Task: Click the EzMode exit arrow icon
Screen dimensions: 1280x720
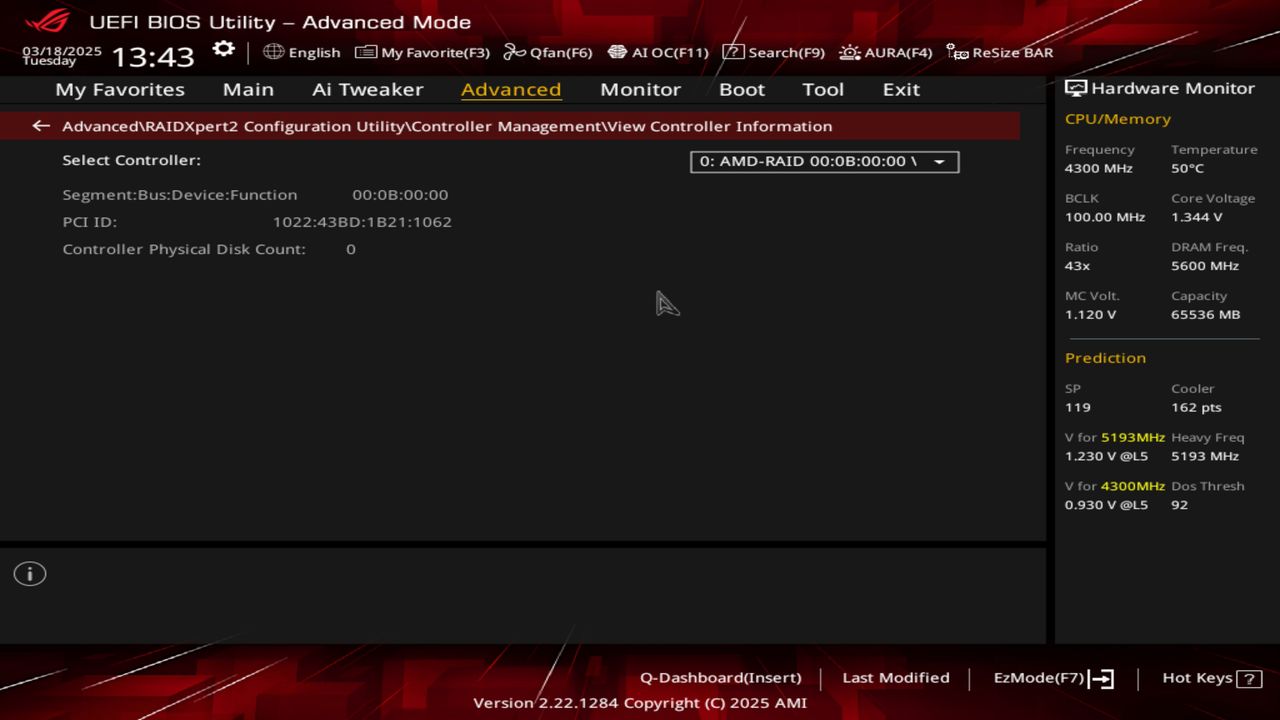Action: [x=1101, y=679]
